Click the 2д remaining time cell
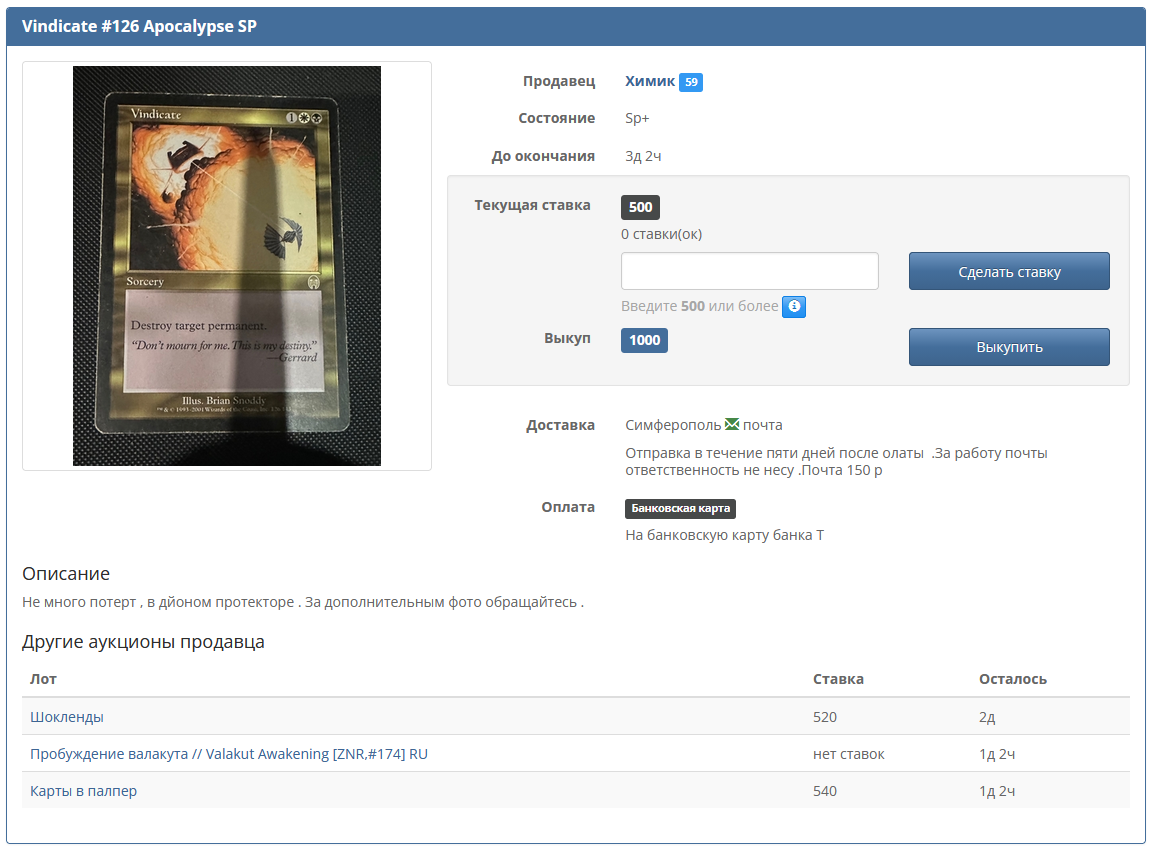Screen dimensions: 1150x848 [987, 717]
